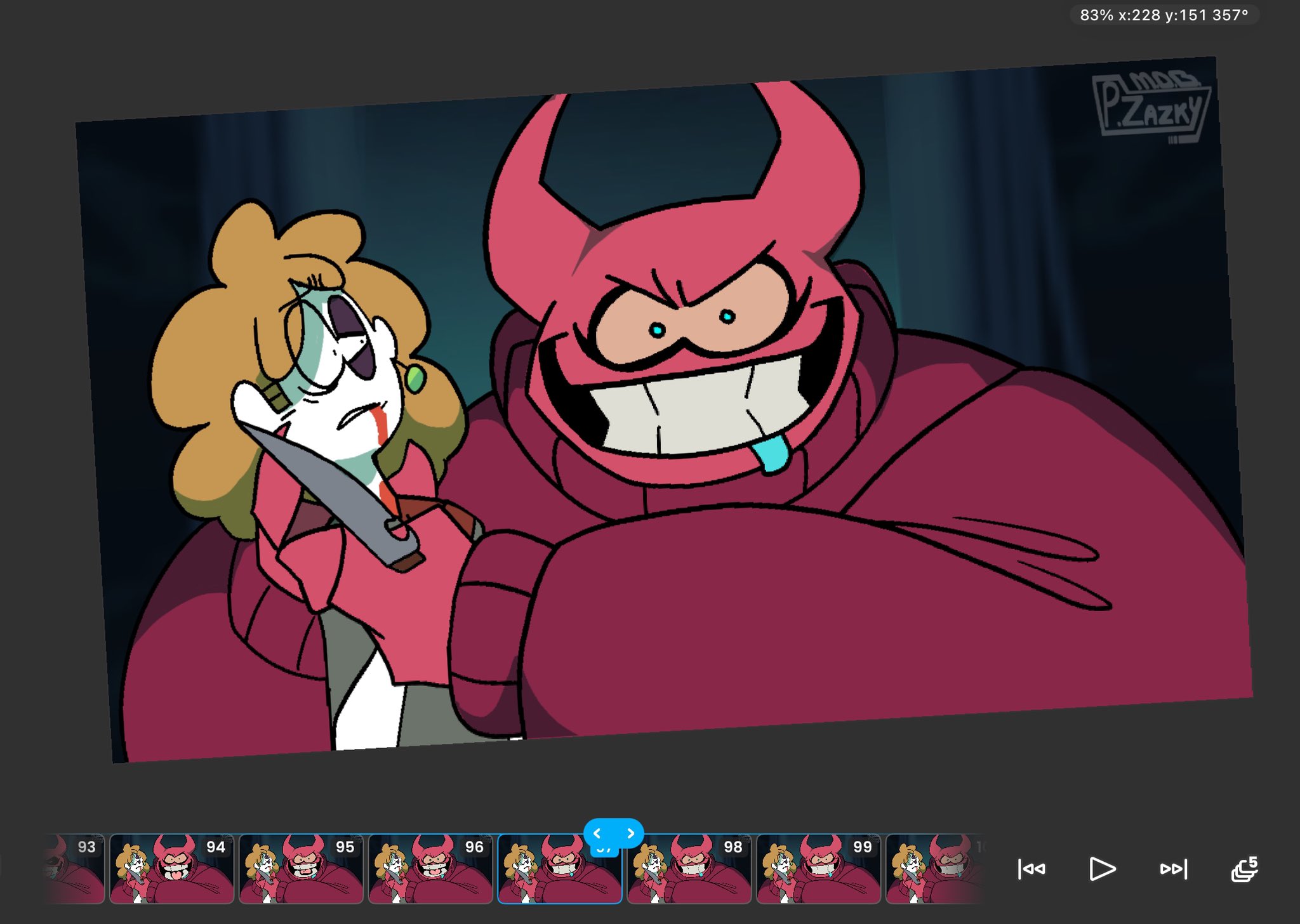1300x924 pixels.
Task: Jump to the last frame
Action: point(1173,869)
